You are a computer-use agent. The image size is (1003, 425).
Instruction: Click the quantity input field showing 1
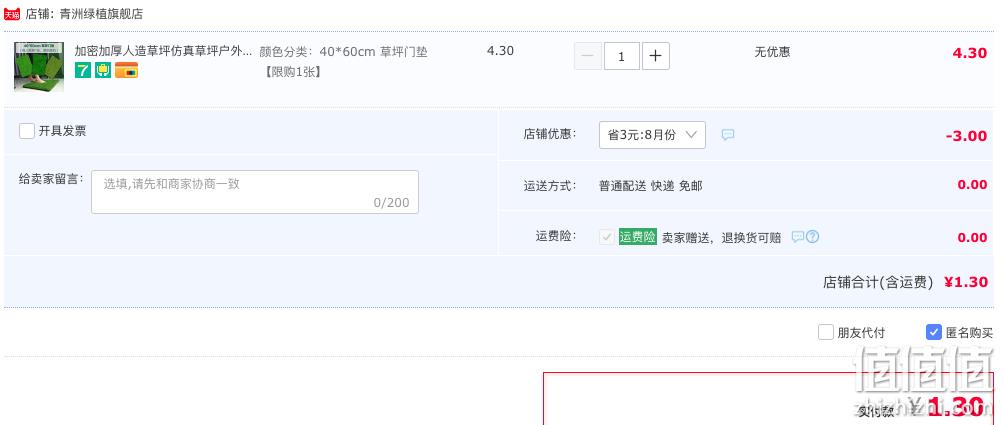click(x=622, y=56)
